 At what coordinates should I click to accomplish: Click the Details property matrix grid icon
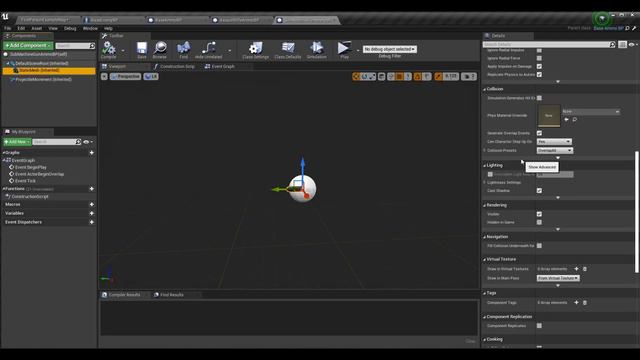(x=622, y=44)
